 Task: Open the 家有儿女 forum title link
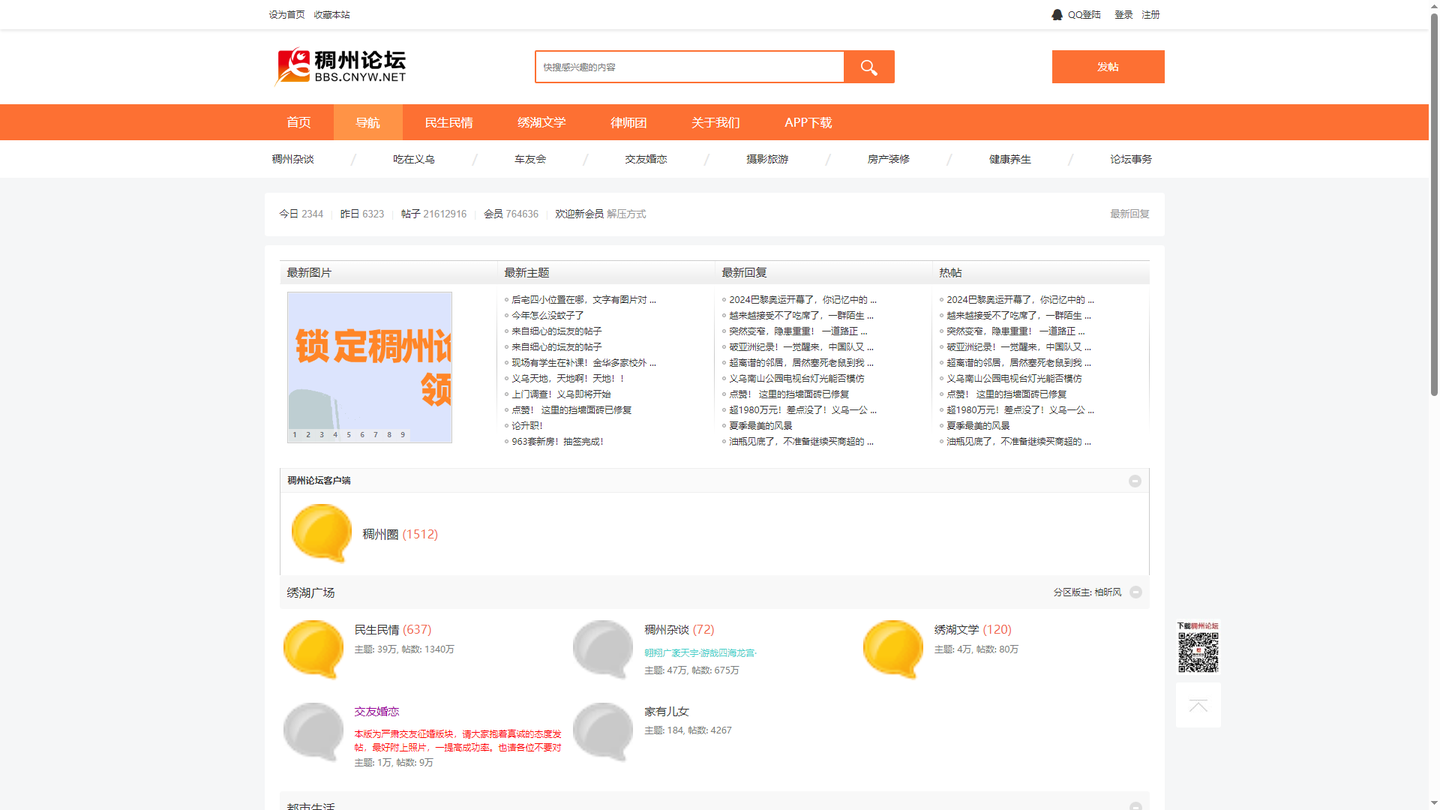667,712
